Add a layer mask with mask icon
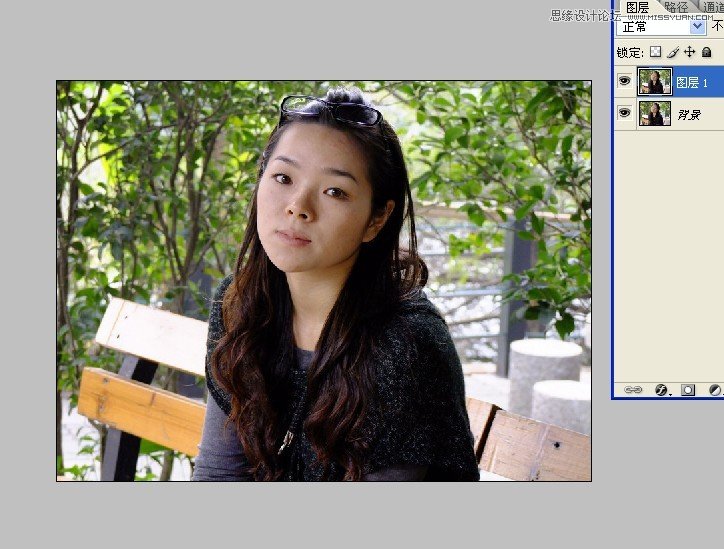Screen dimensions: 724x549 pyautogui.click(x=688, y=390)
